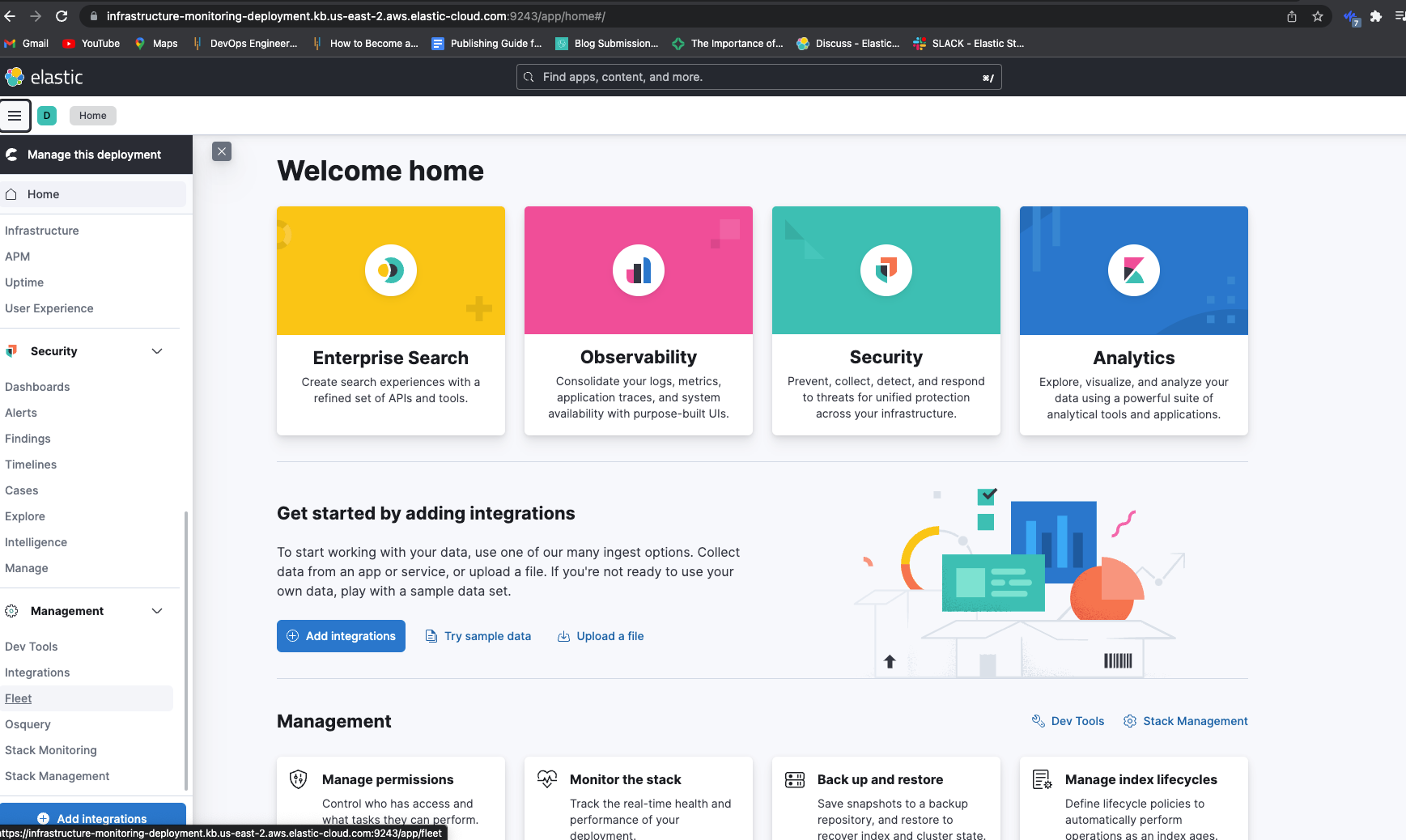This screenshot has height=840, width=1406.
Task: Click the green D space avatar
Action: [47, 116]
